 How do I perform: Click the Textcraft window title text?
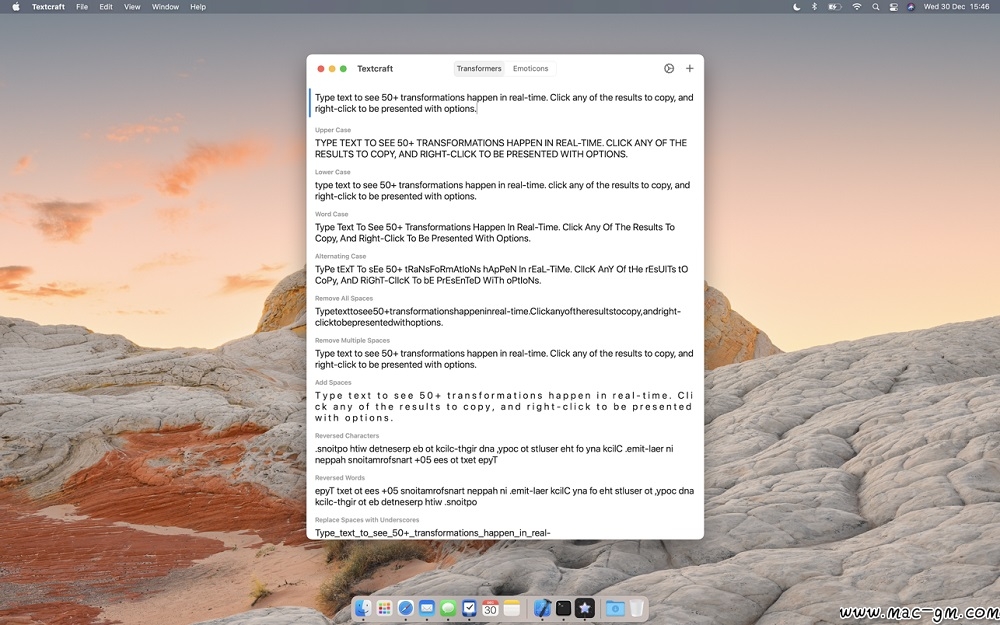375,68
